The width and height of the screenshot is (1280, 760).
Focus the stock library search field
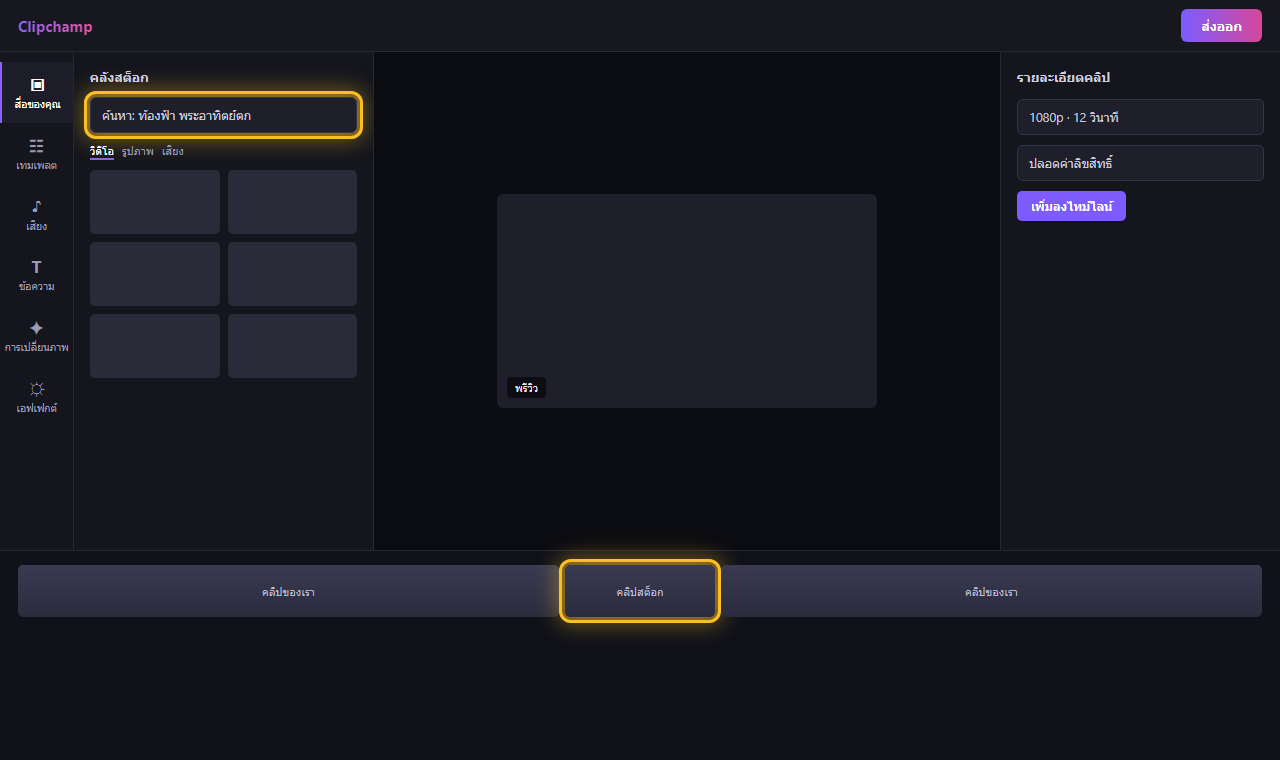coord(223,116)
